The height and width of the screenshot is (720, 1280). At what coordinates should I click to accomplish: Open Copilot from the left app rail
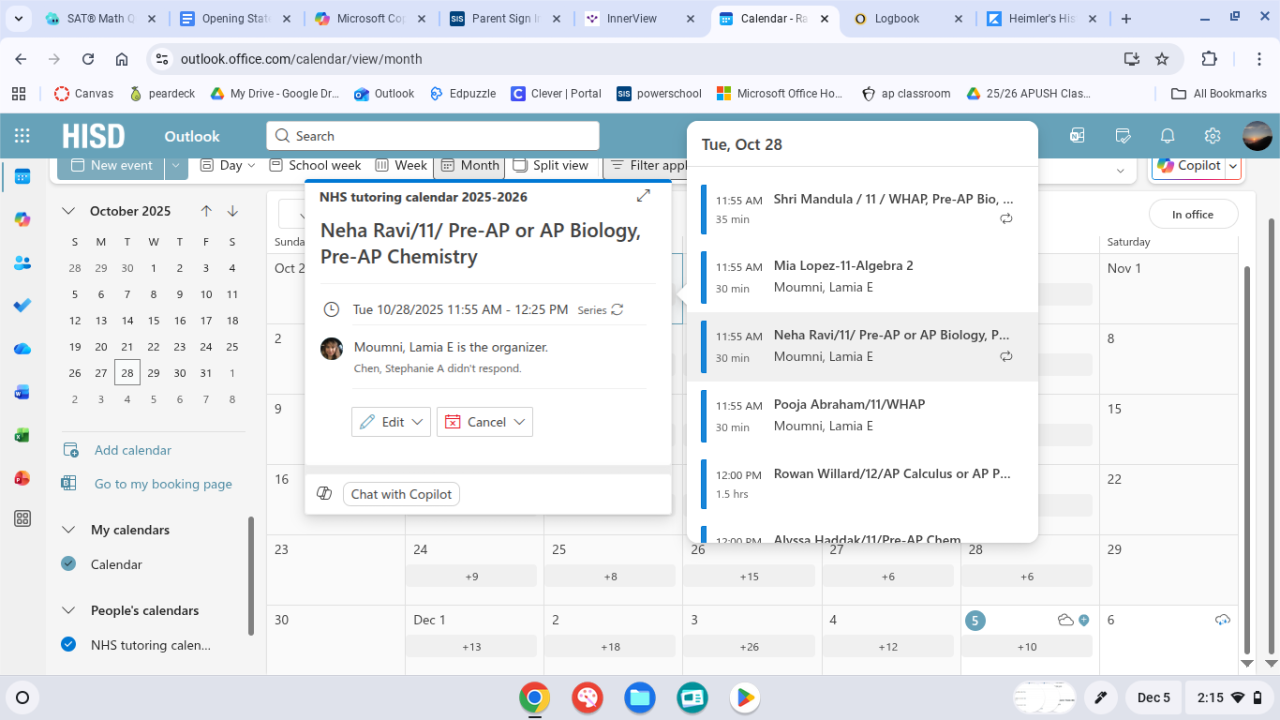(x=22, y=219)
